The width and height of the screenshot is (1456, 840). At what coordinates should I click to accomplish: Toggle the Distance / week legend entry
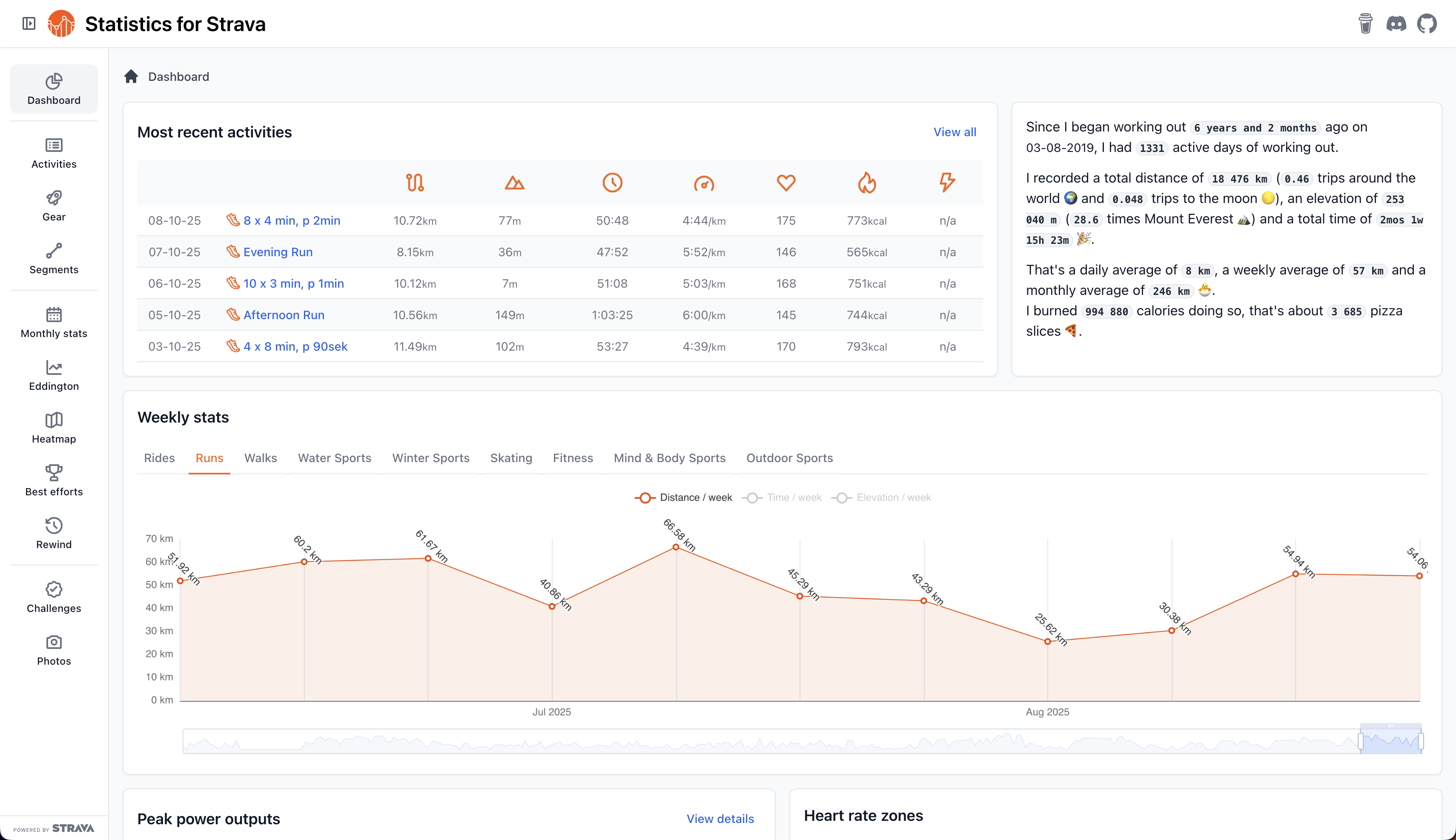click(x=684, y=497)
